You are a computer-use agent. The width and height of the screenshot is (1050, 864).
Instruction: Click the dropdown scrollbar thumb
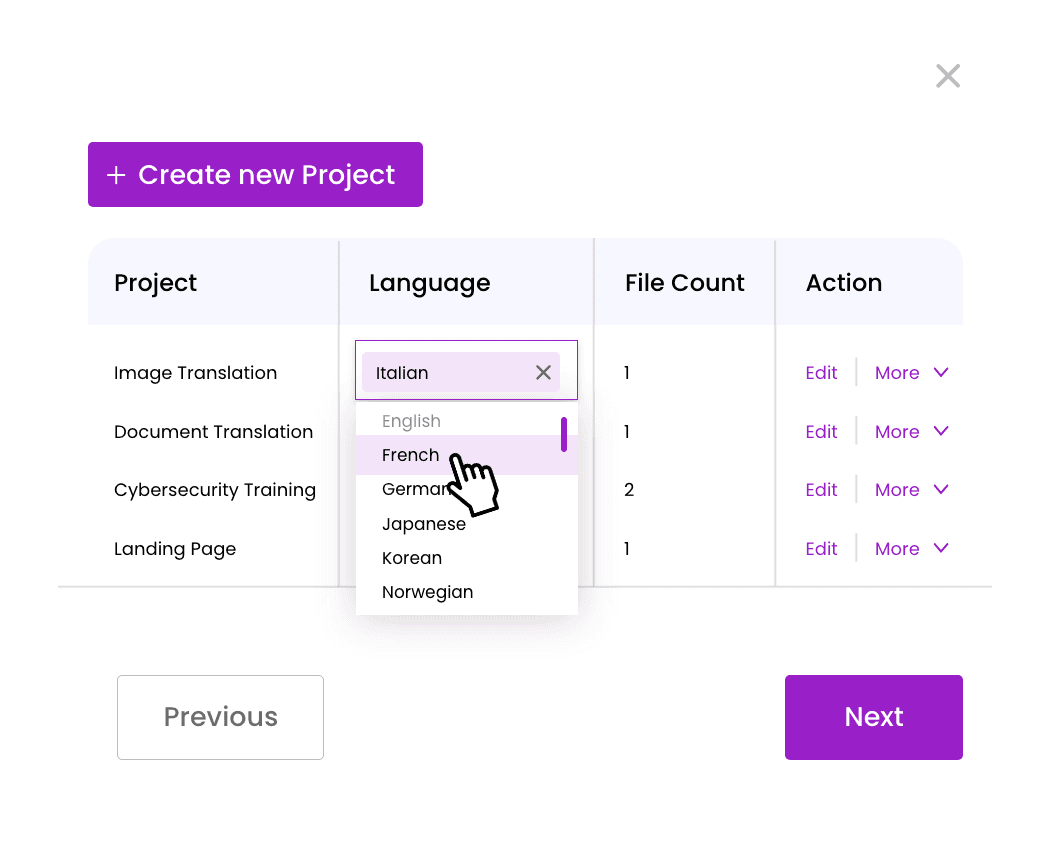pyautogui.click(x=565, y=434)
